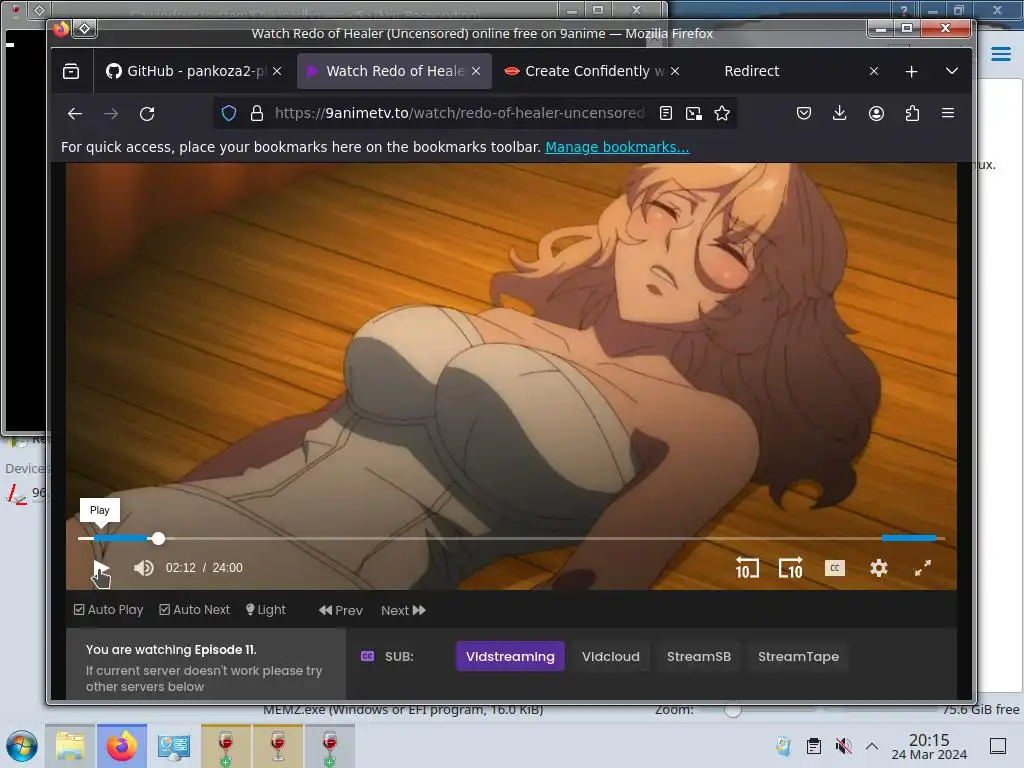Mute the video with the speaker icon

coord(144,568)
